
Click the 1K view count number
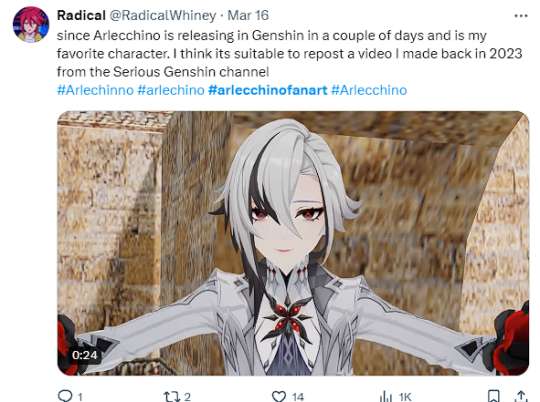[x=405, y=397]
